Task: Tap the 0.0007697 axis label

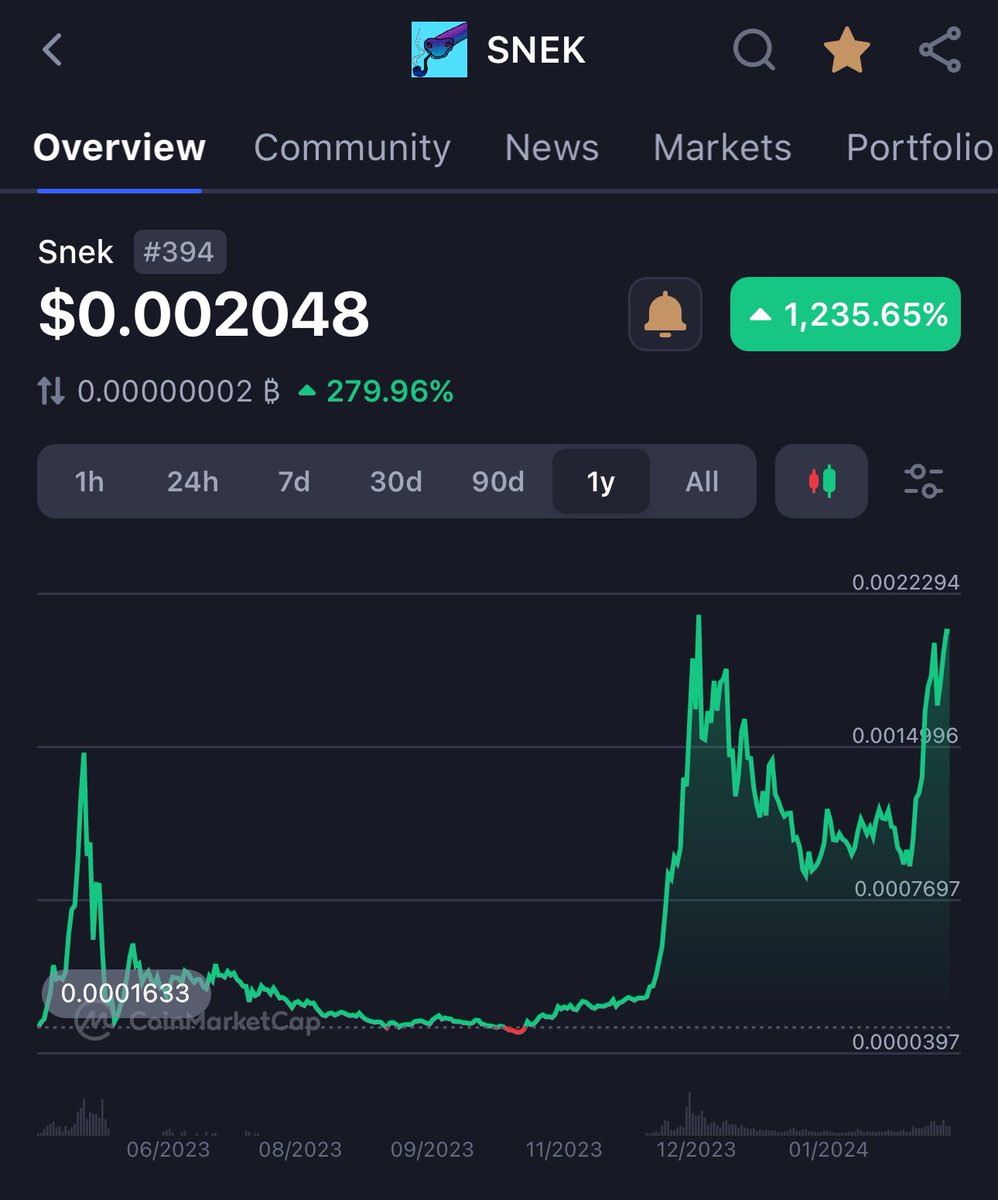Action: (905, 888)
